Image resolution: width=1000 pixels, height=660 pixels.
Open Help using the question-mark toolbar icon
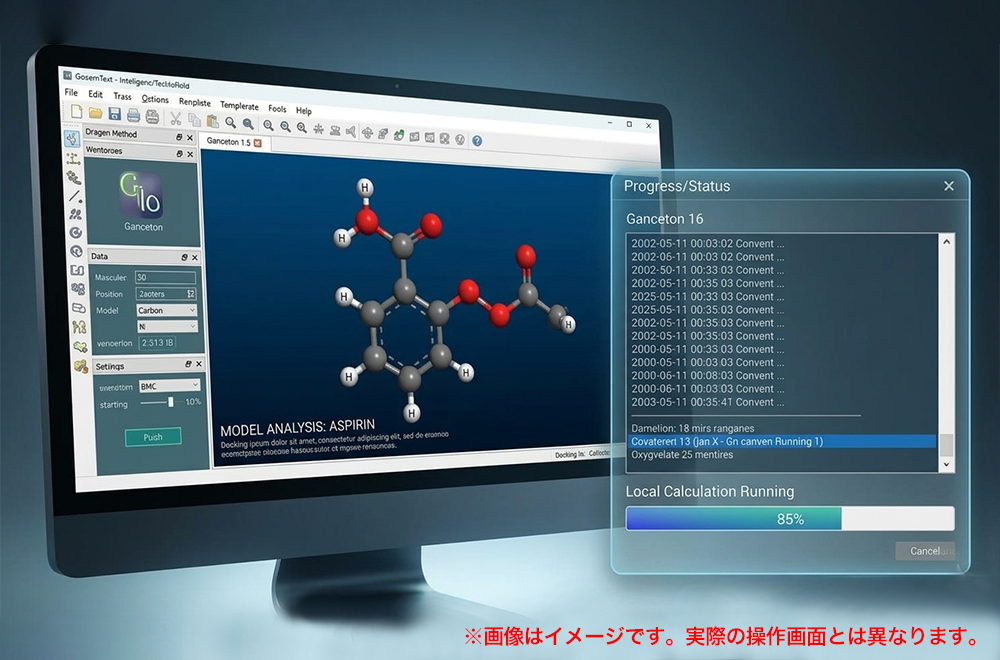tap(477, 140)
